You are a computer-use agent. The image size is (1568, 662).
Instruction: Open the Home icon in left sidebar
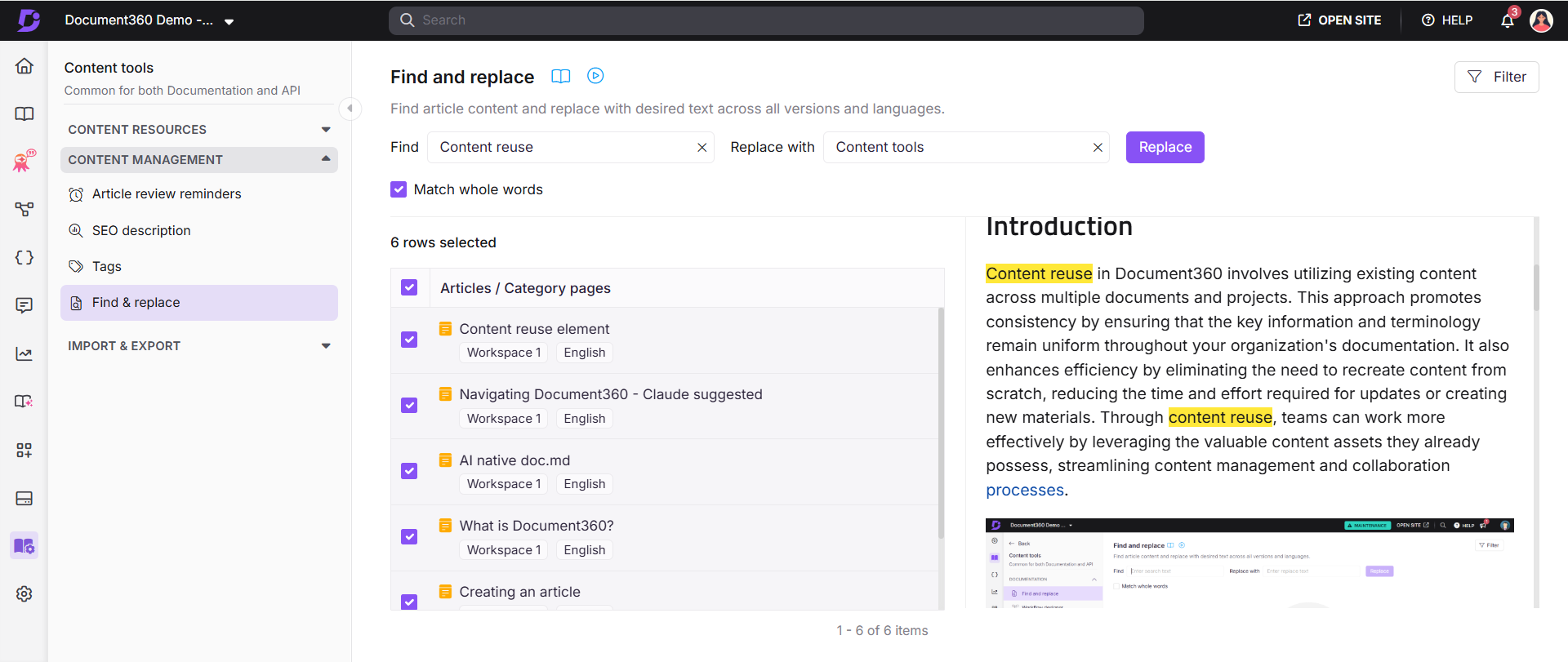point(24,66)
